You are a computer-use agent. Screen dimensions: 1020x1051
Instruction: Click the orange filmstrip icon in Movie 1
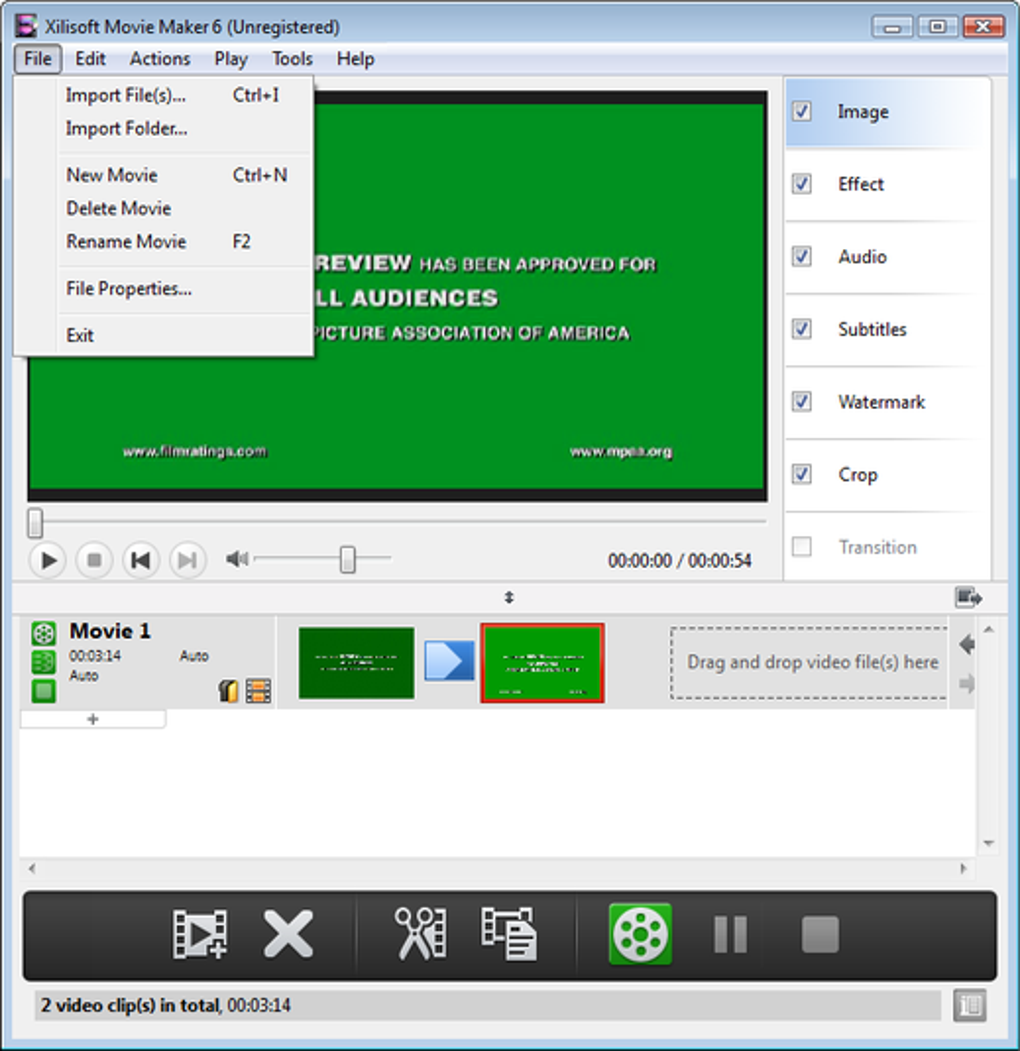(259, 690)
